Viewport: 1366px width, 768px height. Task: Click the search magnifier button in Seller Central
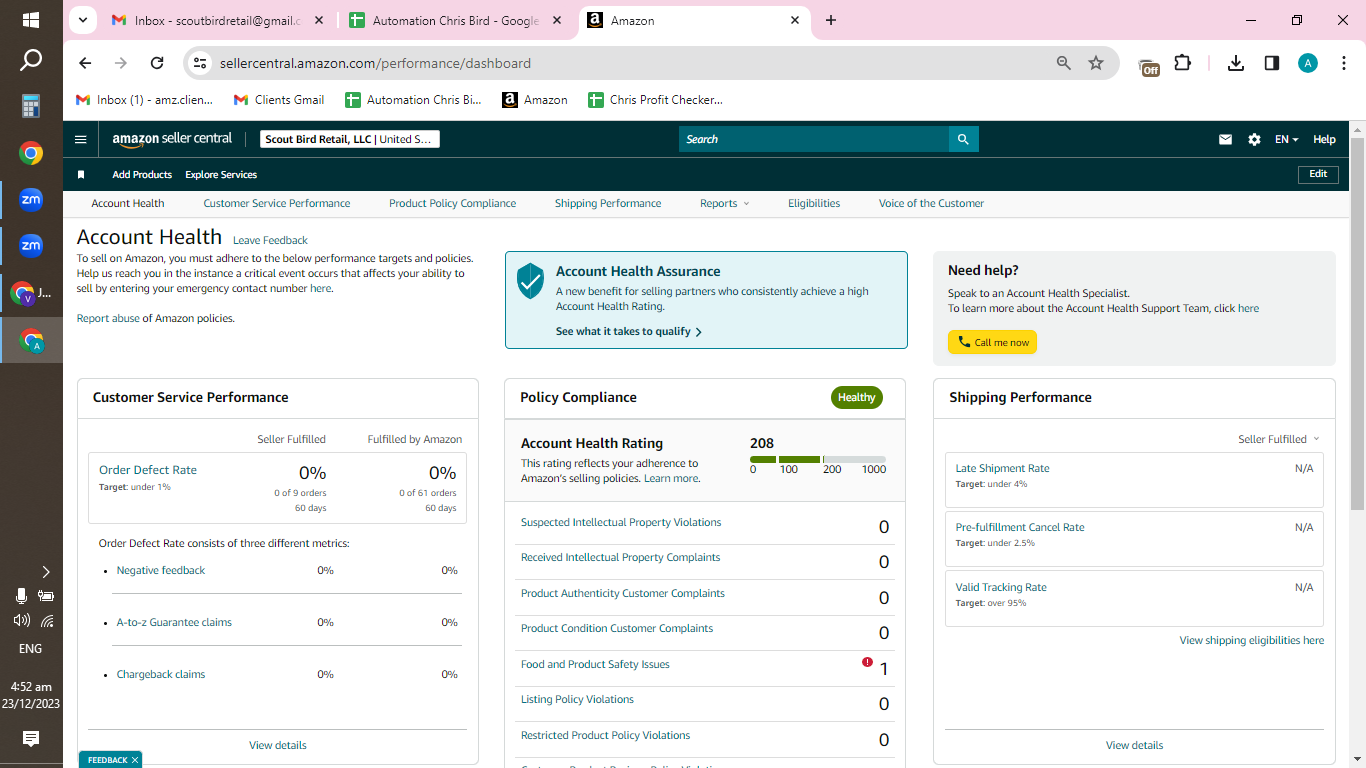pyautogui.click(x=963, y=139)
